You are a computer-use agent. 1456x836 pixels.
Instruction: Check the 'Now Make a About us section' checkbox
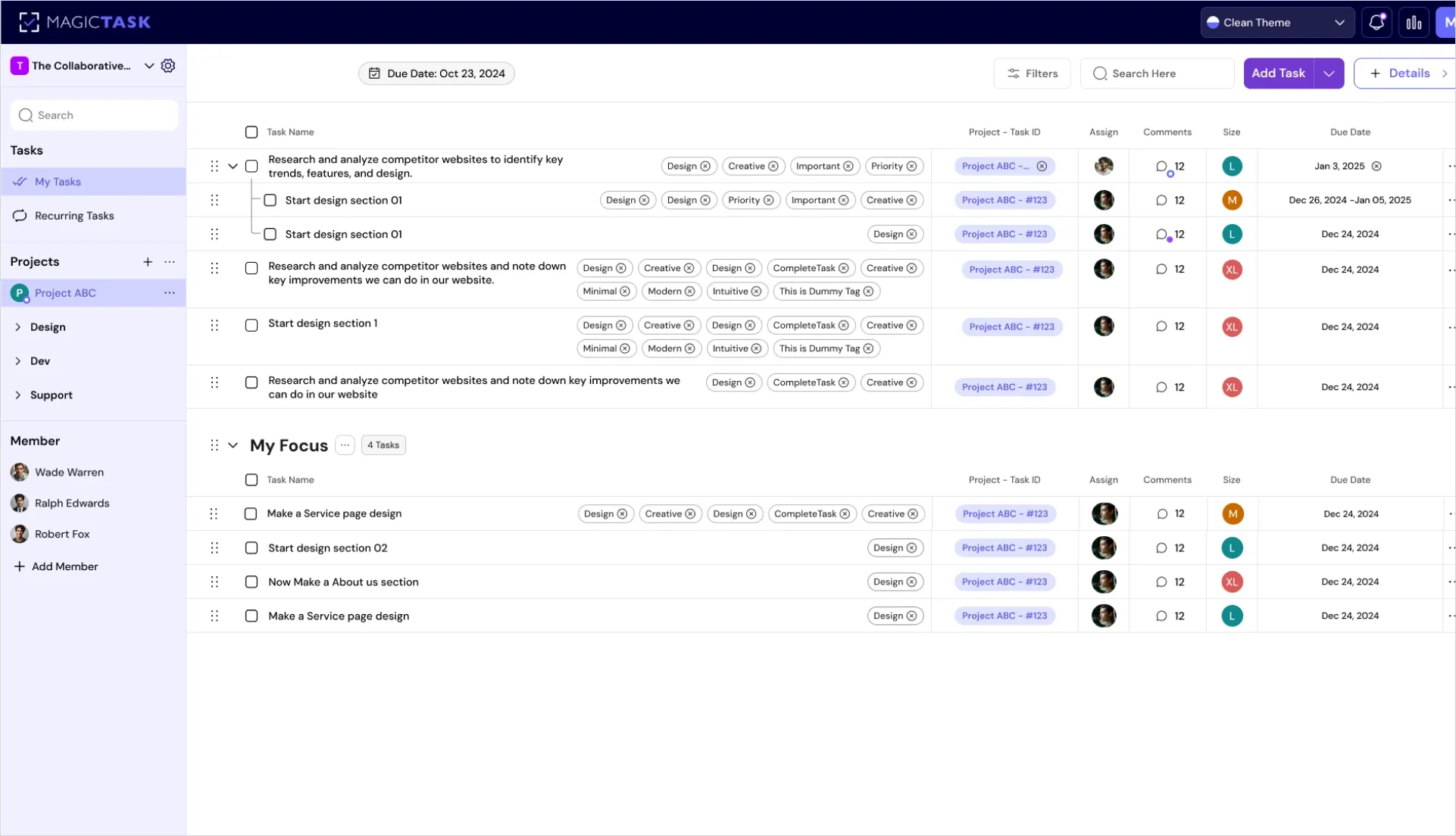(x=252, y=582)
